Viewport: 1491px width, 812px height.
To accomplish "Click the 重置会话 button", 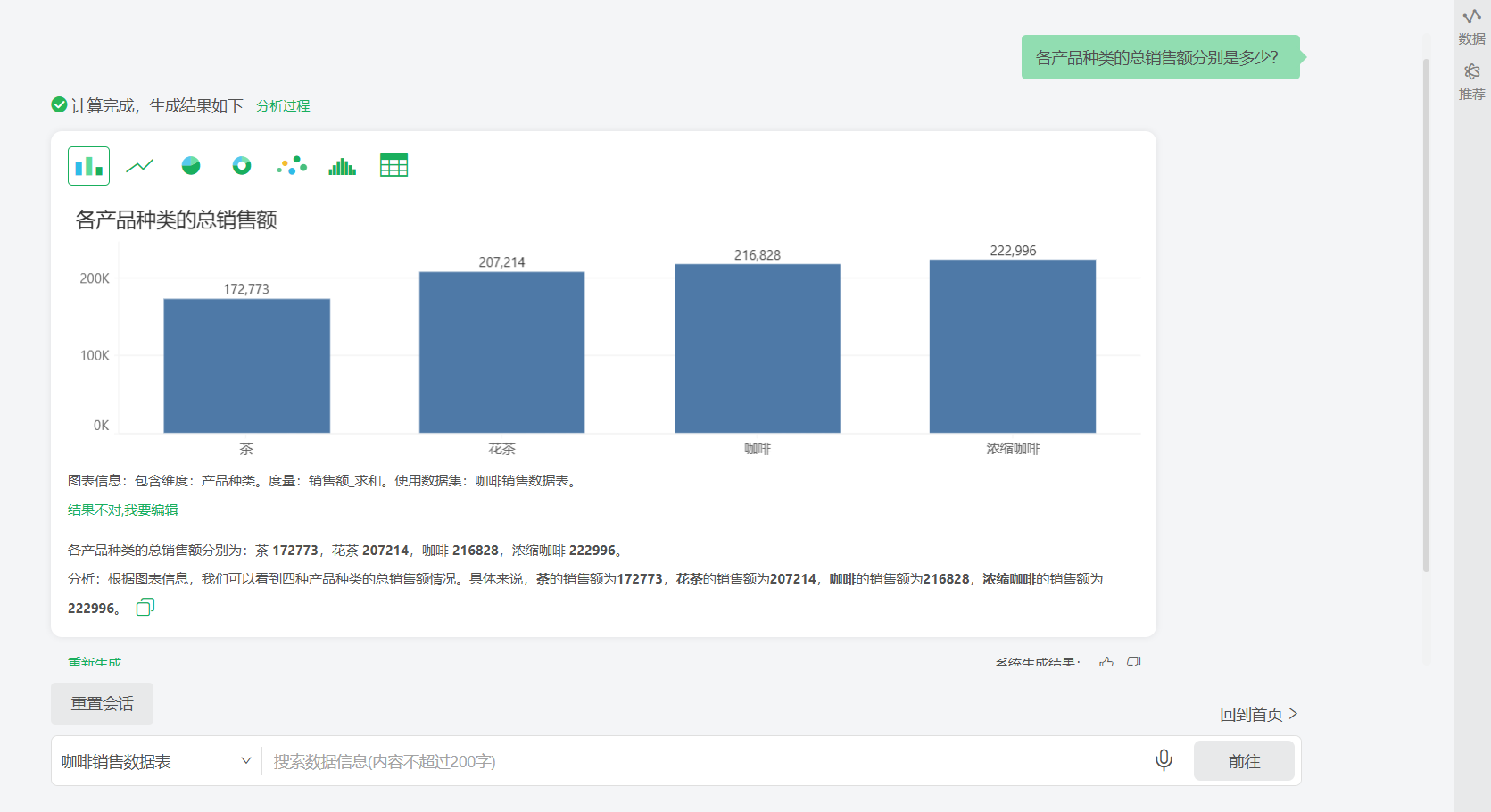I will click(102, 704).
